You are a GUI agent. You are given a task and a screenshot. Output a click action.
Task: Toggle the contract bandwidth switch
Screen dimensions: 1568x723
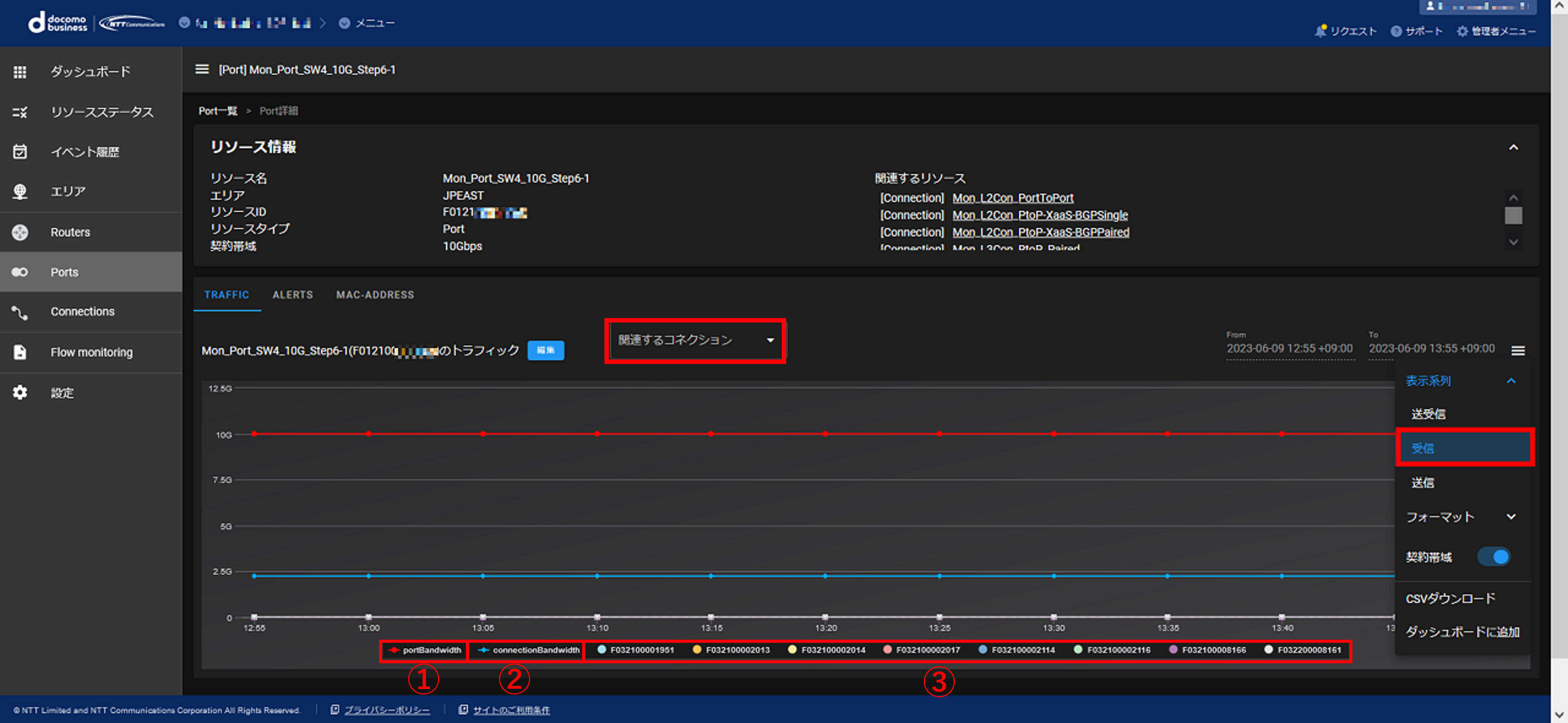pos(1494,557)
